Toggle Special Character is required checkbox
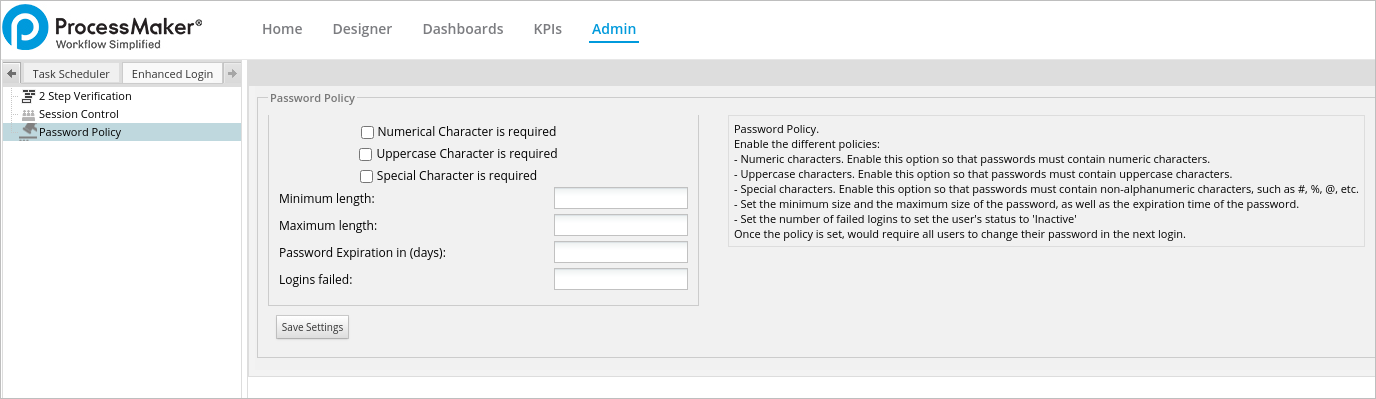 366,176
